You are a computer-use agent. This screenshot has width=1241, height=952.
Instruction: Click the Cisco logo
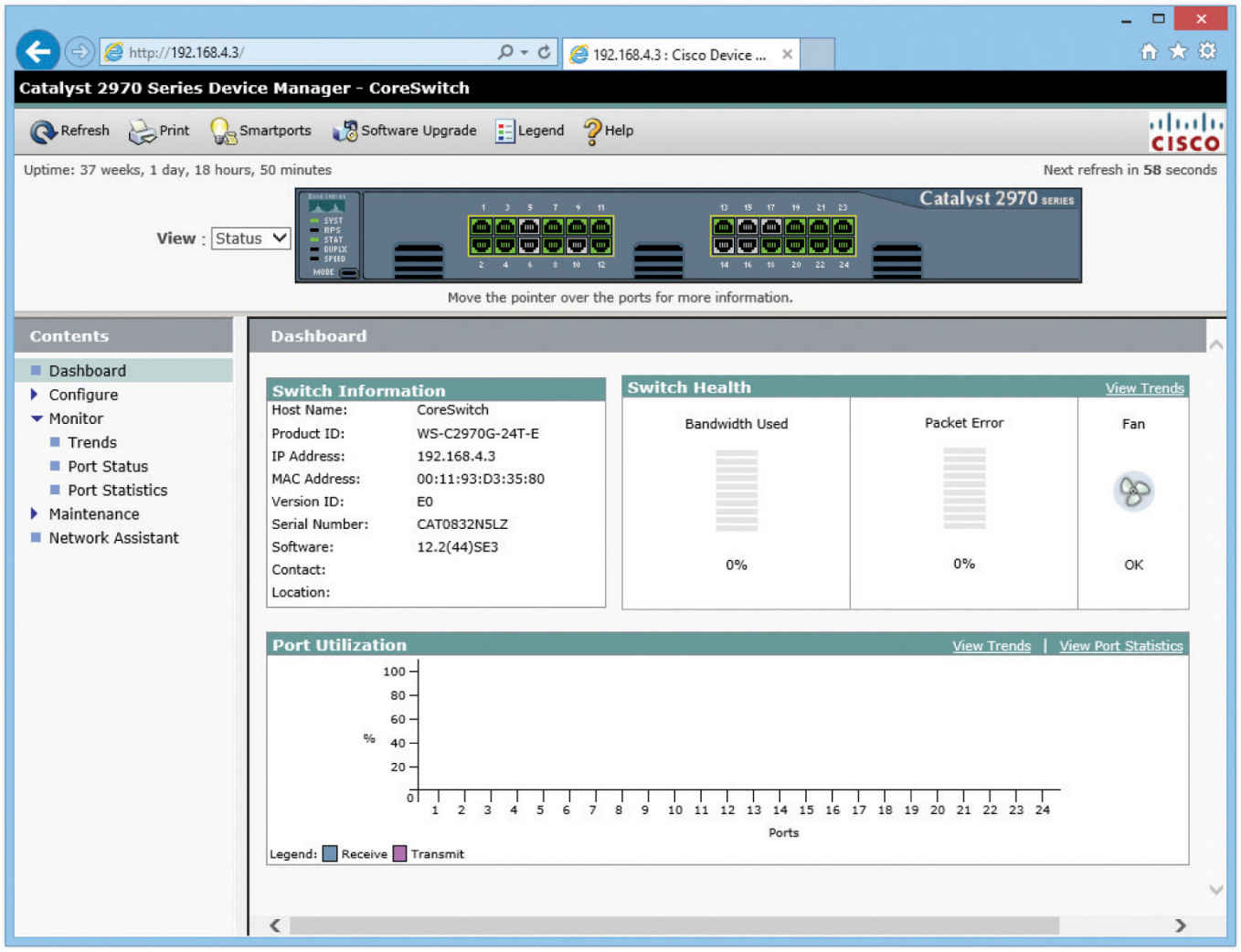(x=1185, y=132)
